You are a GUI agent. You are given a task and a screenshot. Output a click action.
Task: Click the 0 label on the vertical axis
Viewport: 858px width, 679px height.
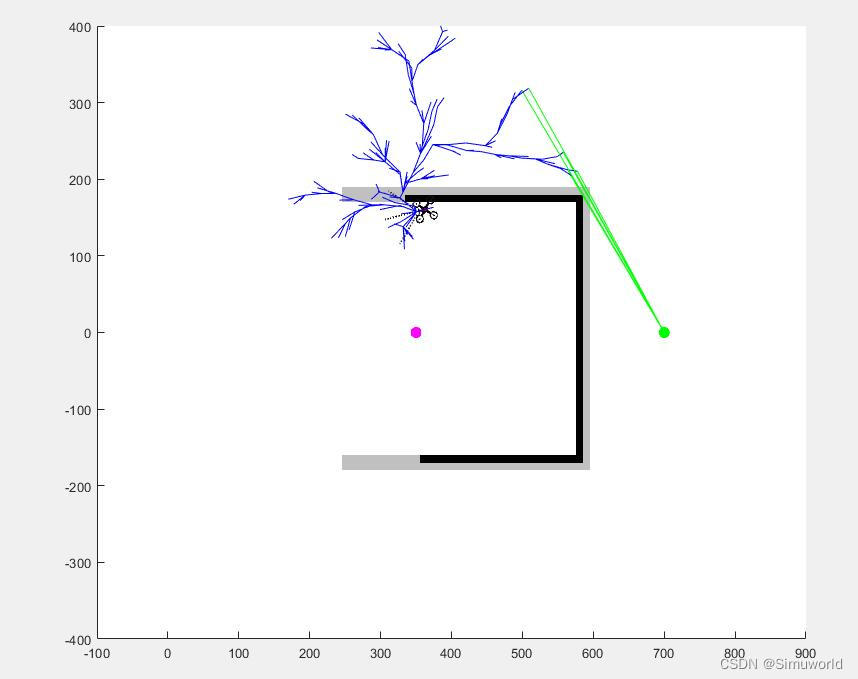coord(88,333)
